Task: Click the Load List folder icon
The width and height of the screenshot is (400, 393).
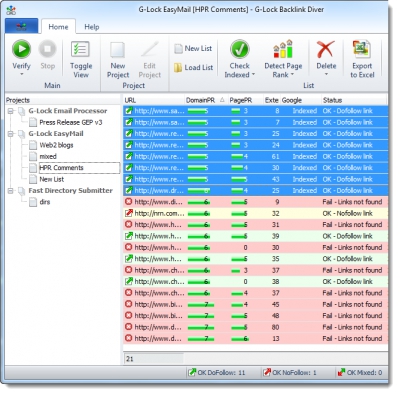Action: (178, 68)
